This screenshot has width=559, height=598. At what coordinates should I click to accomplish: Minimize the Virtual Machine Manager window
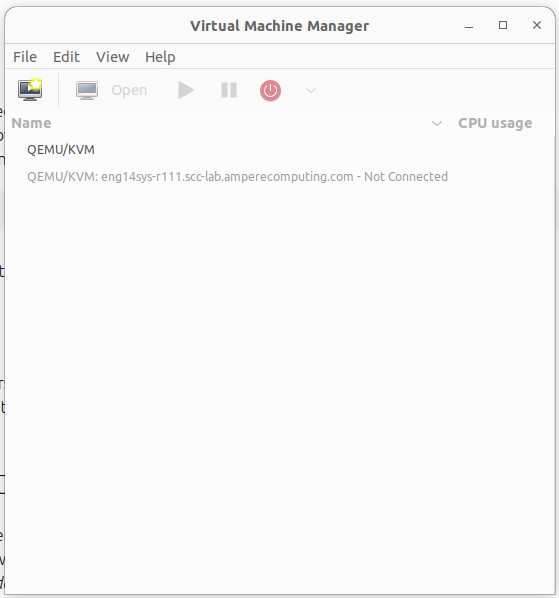469,26
